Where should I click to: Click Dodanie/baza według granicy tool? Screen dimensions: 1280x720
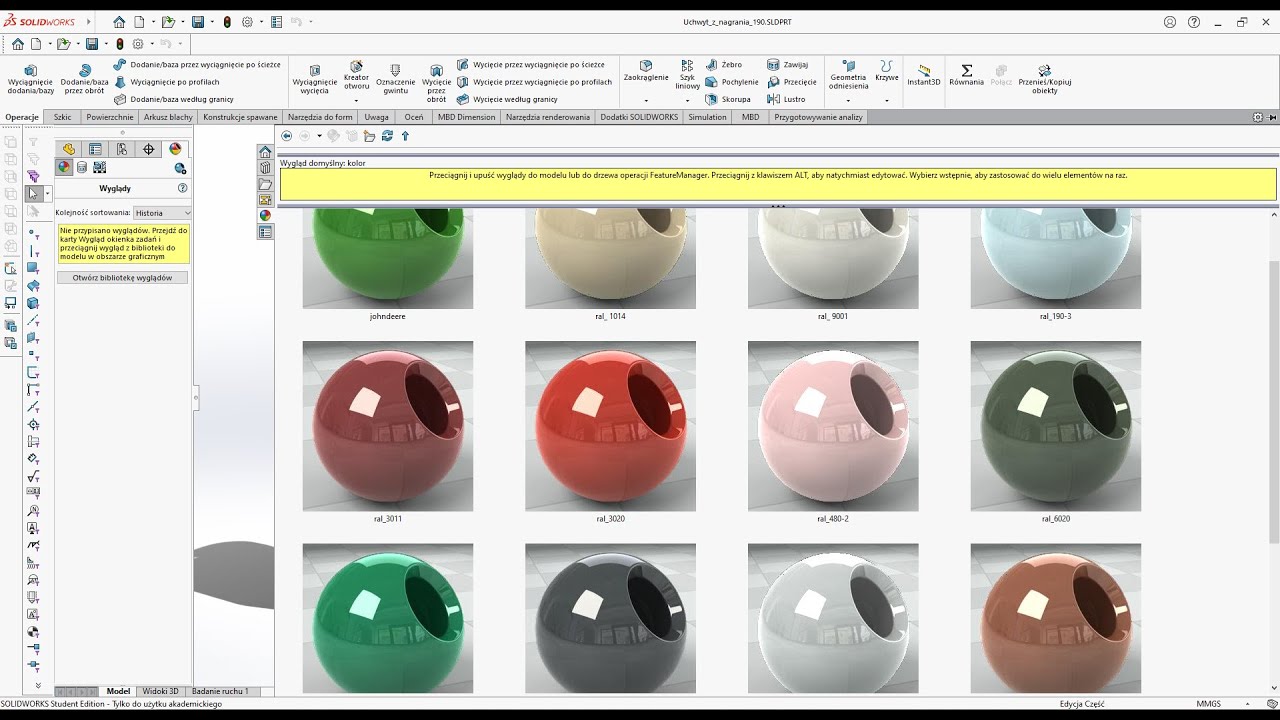(174, 99)
